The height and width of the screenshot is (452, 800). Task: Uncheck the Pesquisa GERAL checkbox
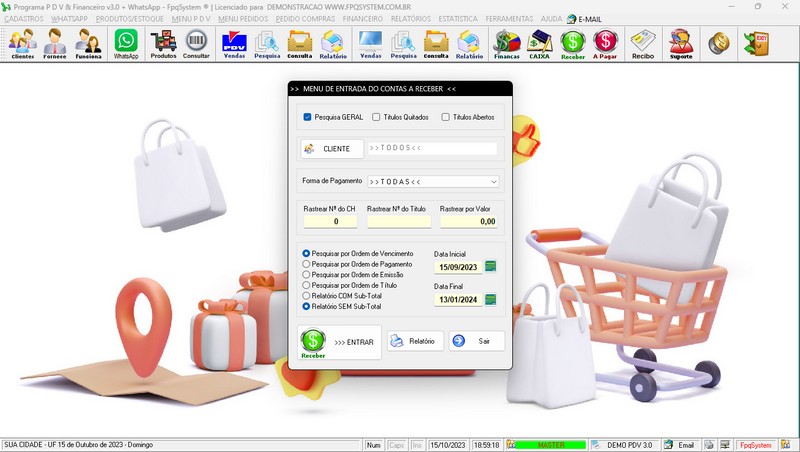(307, 117)
